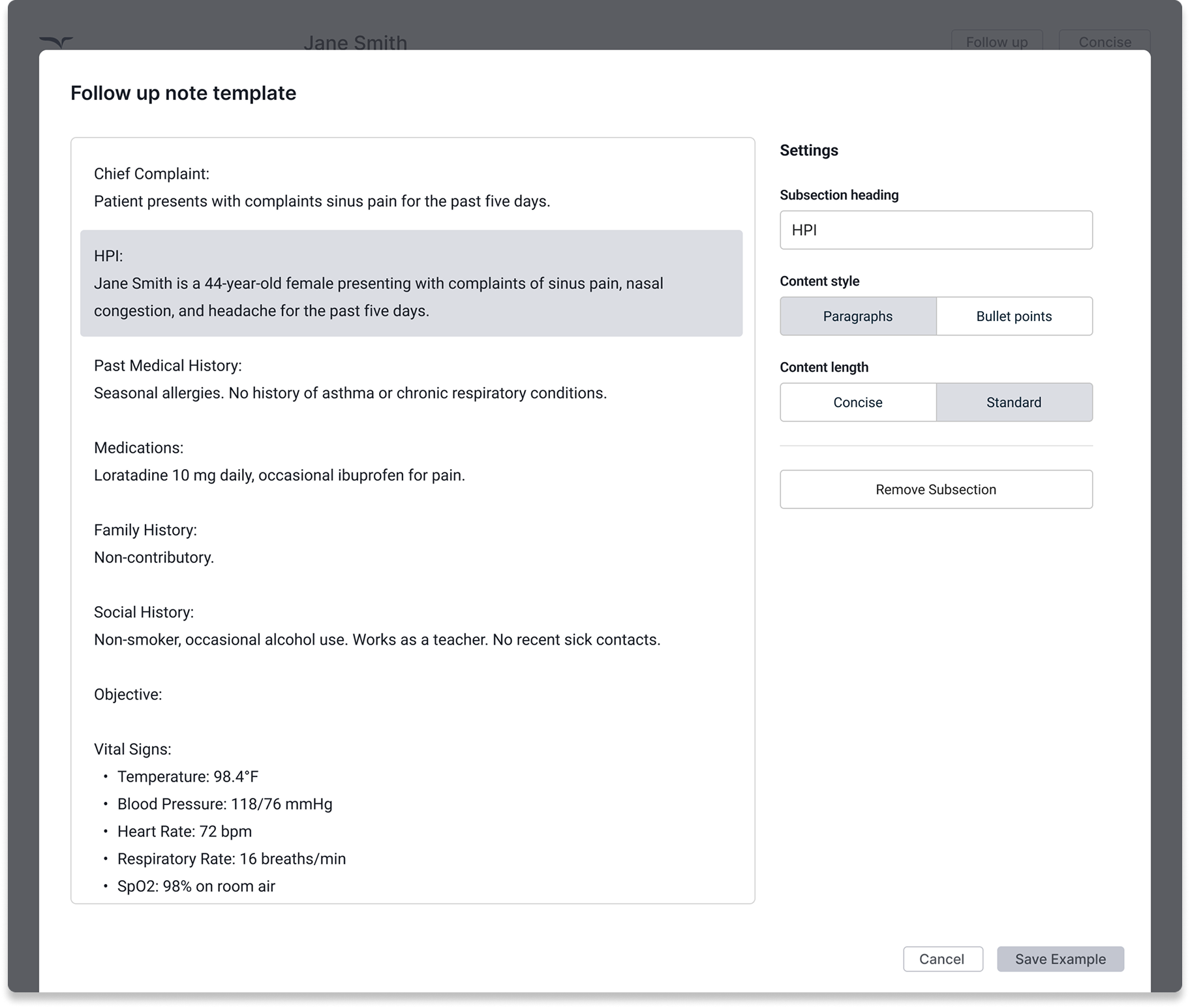Select the Family History heading
1190x1008 pixels.
pyautogui.click(x=145, y=530)
